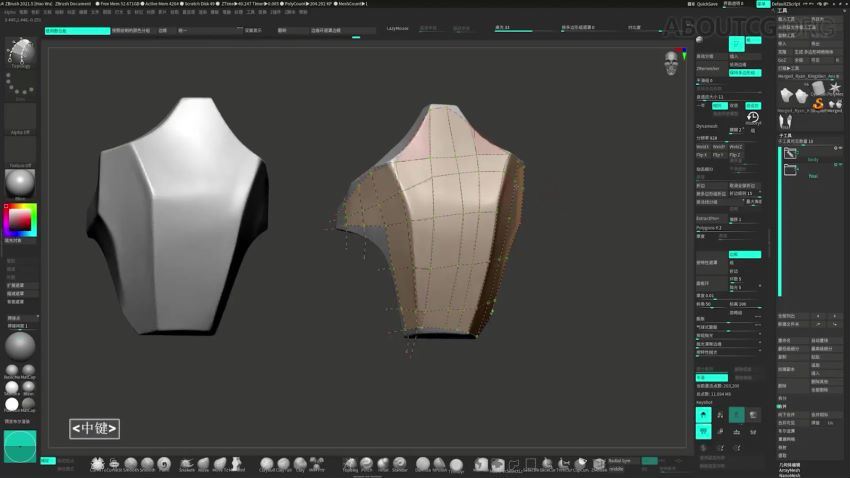The image size is (850, 478).
Task: Select the ZModeler brush icon
Action: (x=598, y=464)
